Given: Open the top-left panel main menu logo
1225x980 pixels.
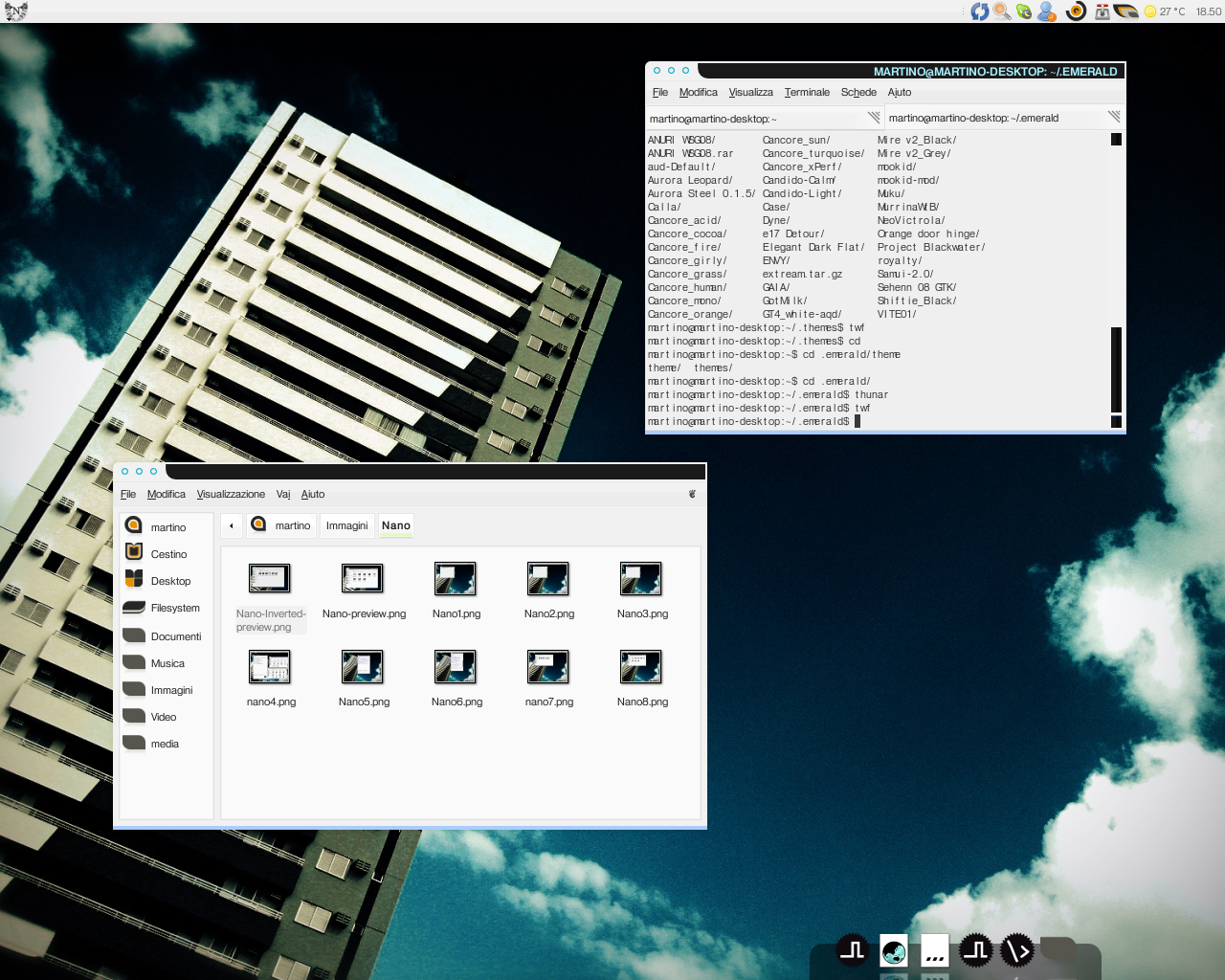Looking at the screenshot, I should pyautogui.click(x=16, y=11).
